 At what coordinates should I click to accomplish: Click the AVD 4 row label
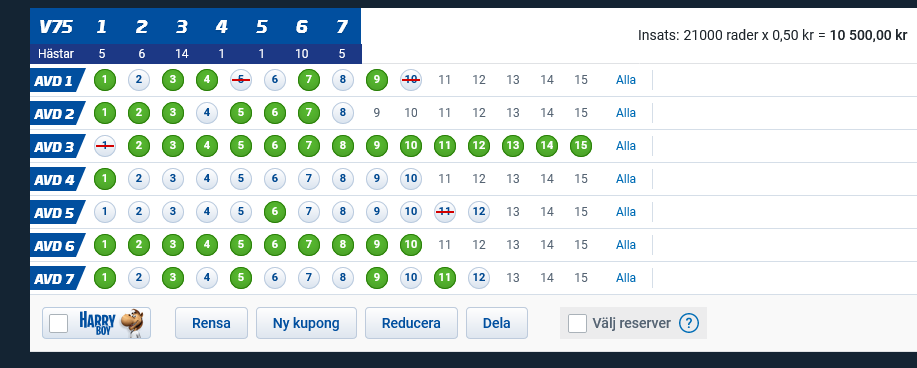(57, 179)
